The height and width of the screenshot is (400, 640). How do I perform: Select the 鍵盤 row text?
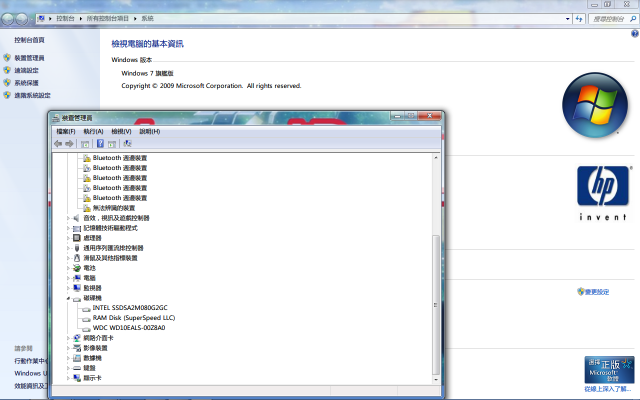coord(89,368)
